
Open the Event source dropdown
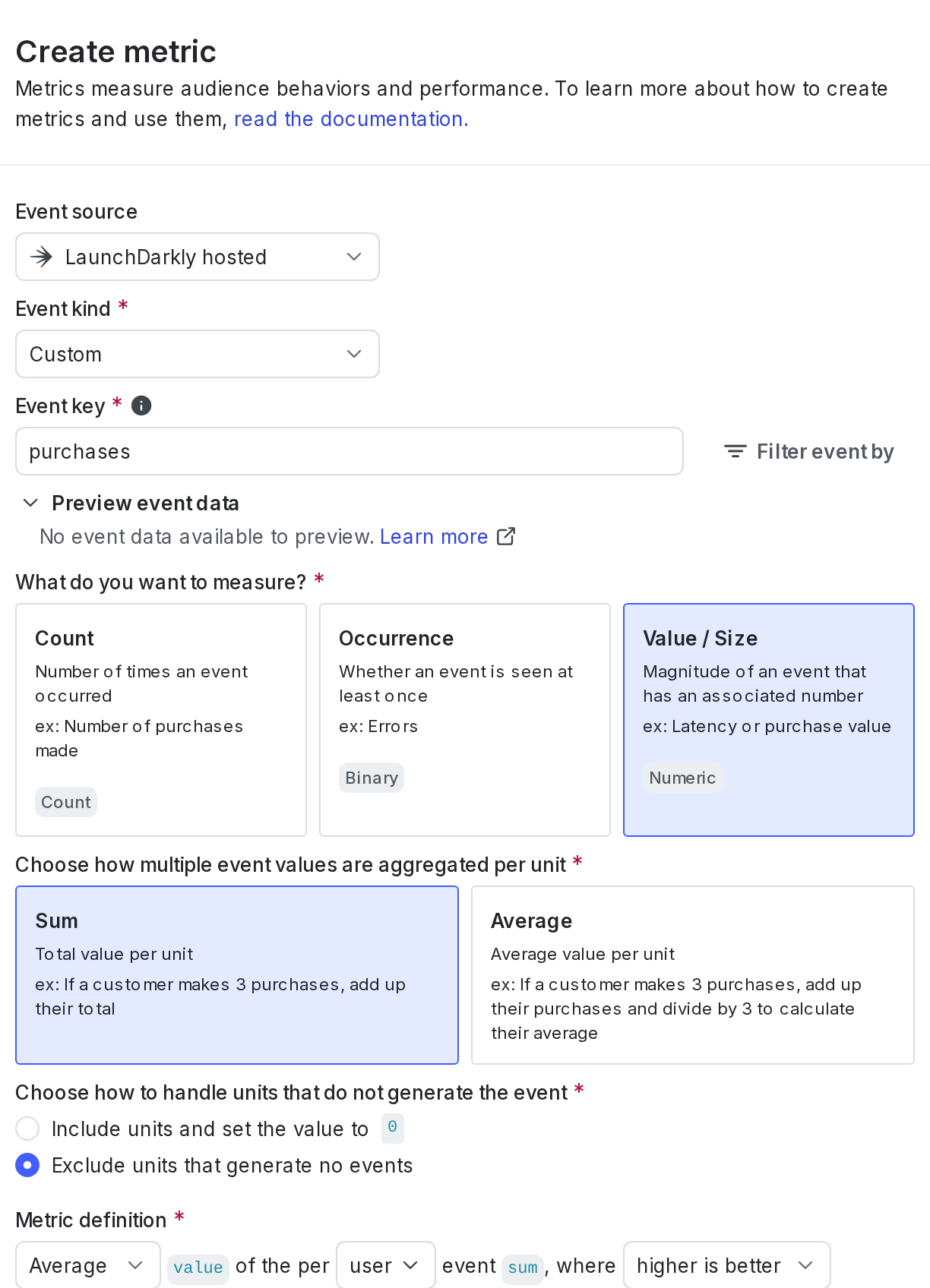pyautogui.click(x=198, y=257)
